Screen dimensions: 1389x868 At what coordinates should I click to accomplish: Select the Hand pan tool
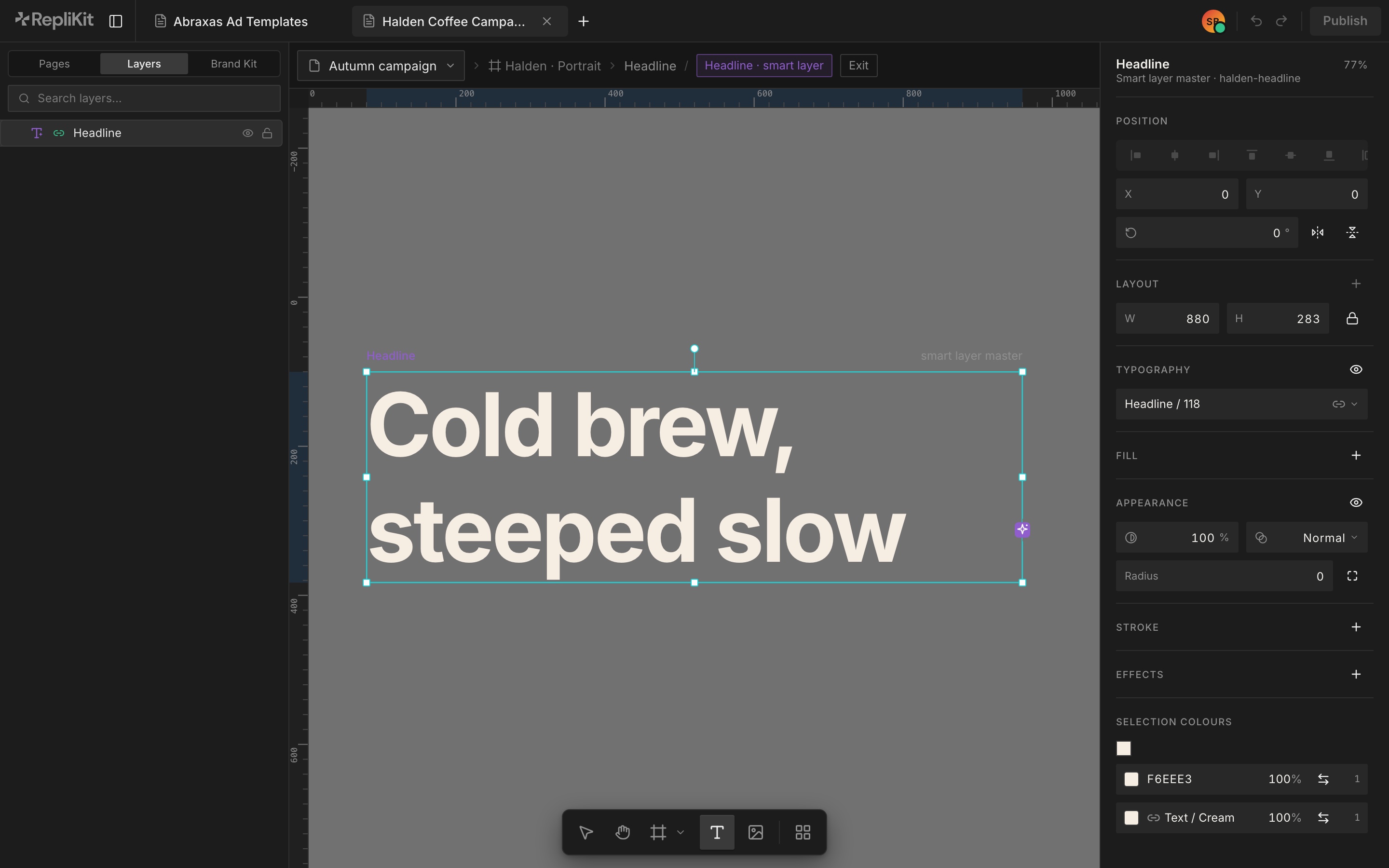(x=622, y=832)
